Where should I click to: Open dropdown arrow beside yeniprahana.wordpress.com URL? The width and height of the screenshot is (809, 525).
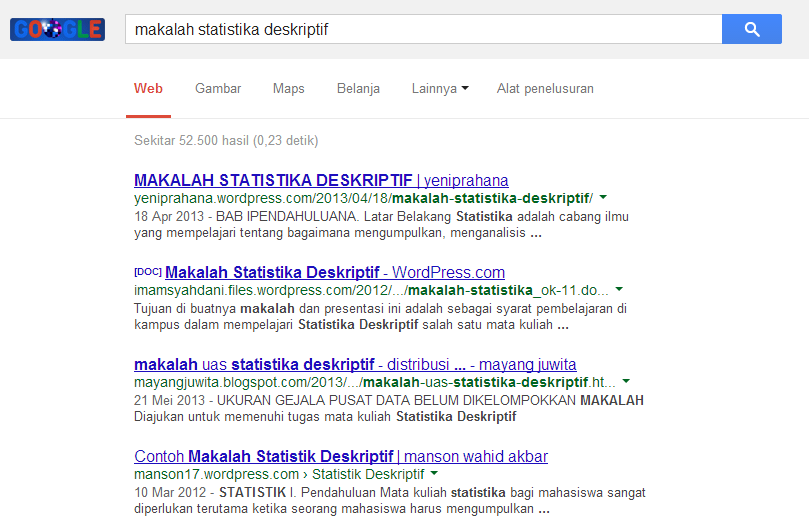[603, 198]
